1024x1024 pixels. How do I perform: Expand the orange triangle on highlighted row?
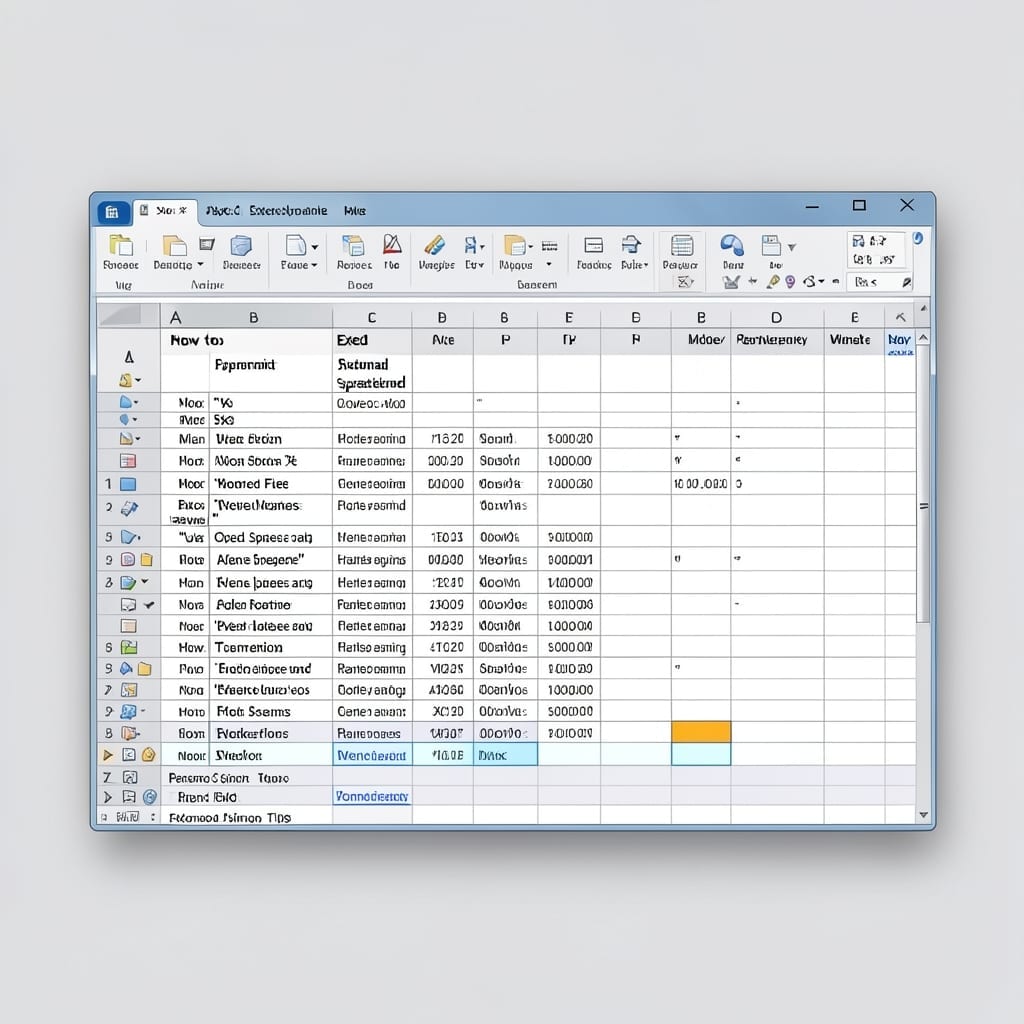pyautogui.click(x=108, y=755)
